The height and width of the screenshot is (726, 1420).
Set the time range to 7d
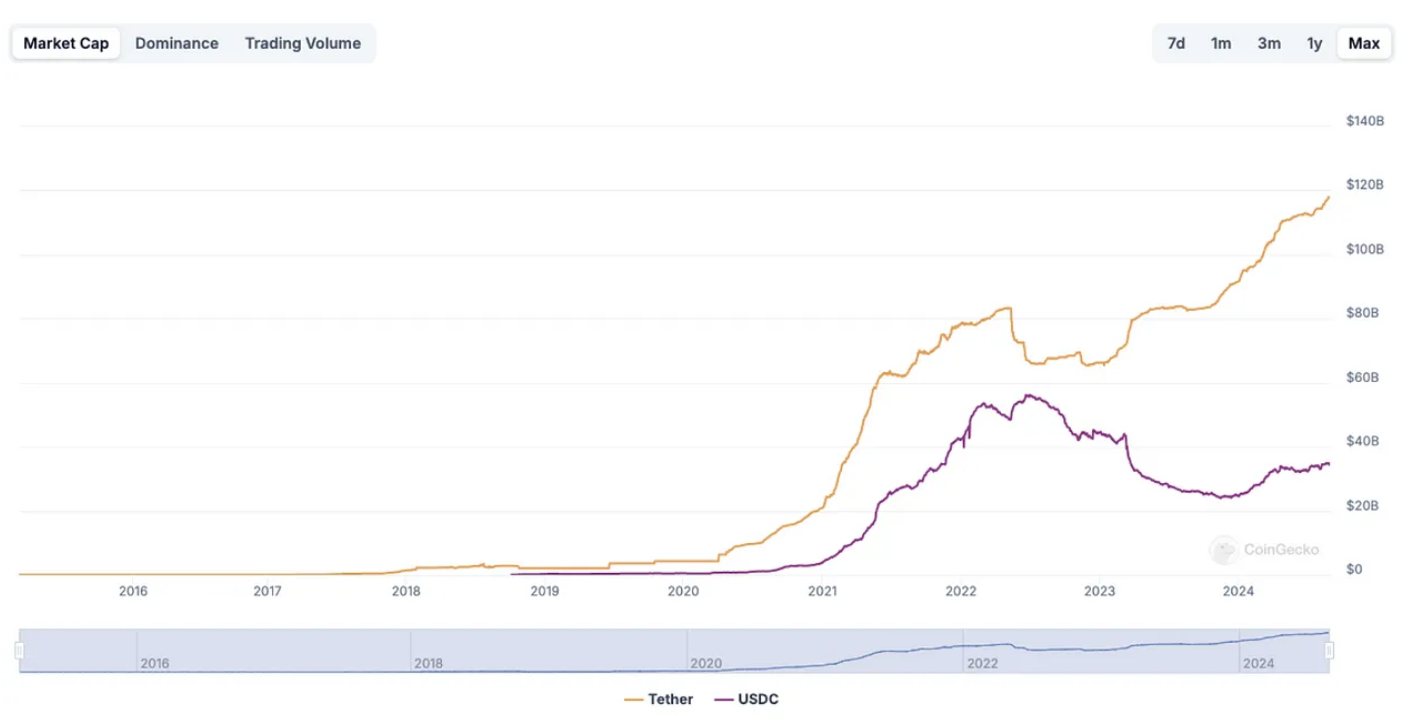(x=1176, y=43)
